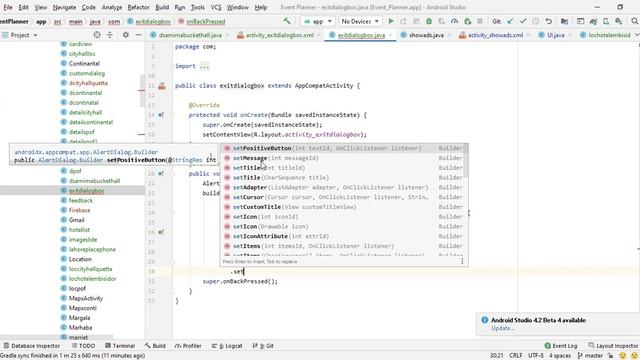The width and height of the screenshot is (640, 360).
Task: Open the Logcat tool window
Action: 227,346
